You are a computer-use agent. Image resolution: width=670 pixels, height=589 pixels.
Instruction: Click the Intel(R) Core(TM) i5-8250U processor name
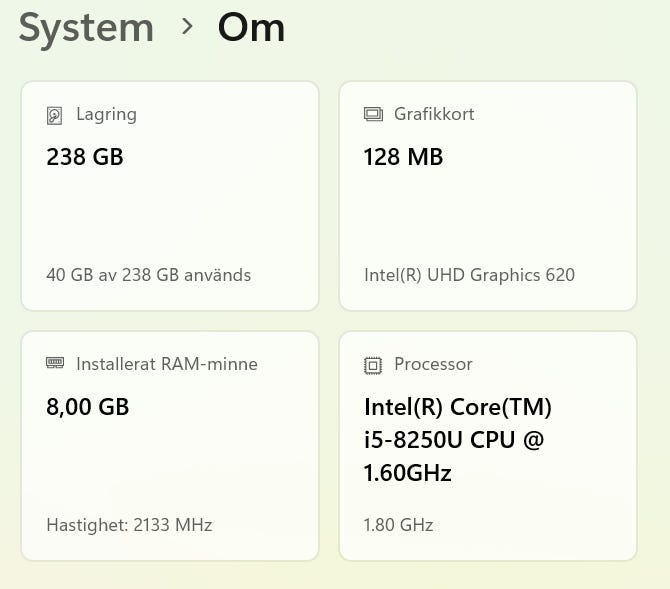tap(458, 440)
